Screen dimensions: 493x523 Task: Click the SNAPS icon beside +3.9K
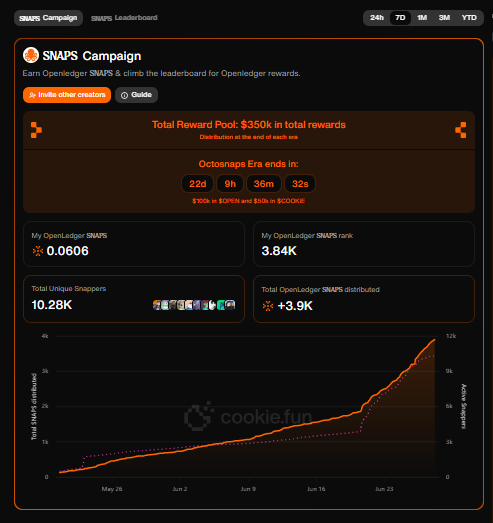[268, 306]
